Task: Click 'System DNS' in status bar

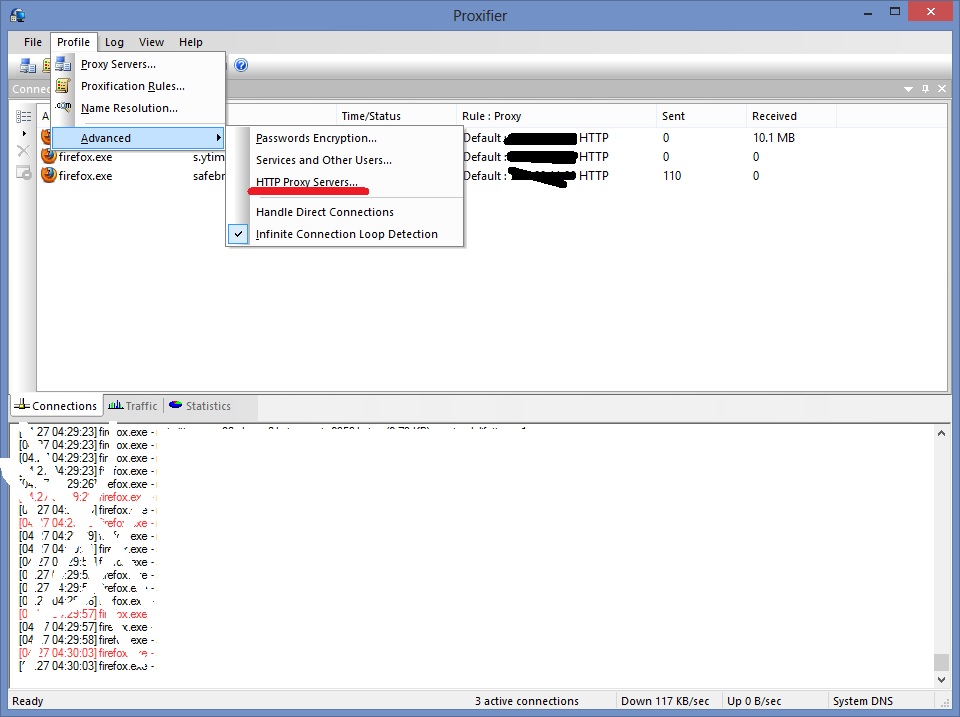Action: tap(863, 701)
